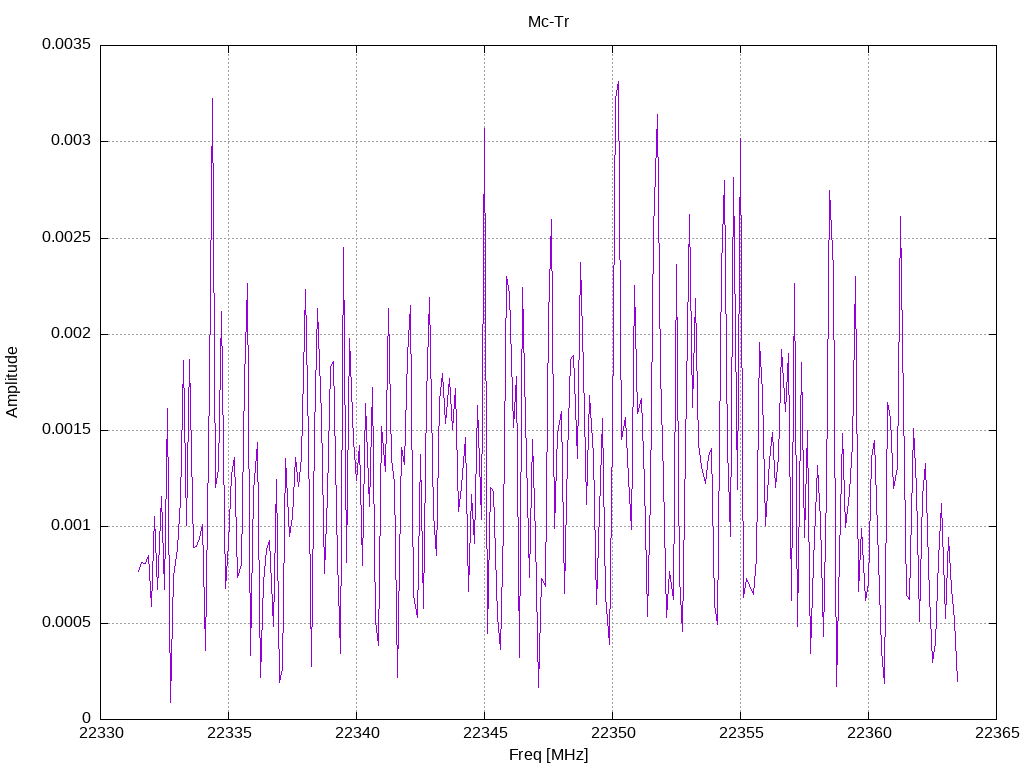Click x-axis value "22355"
This screenshot has height=768, width=1024.
pos(741,733)
